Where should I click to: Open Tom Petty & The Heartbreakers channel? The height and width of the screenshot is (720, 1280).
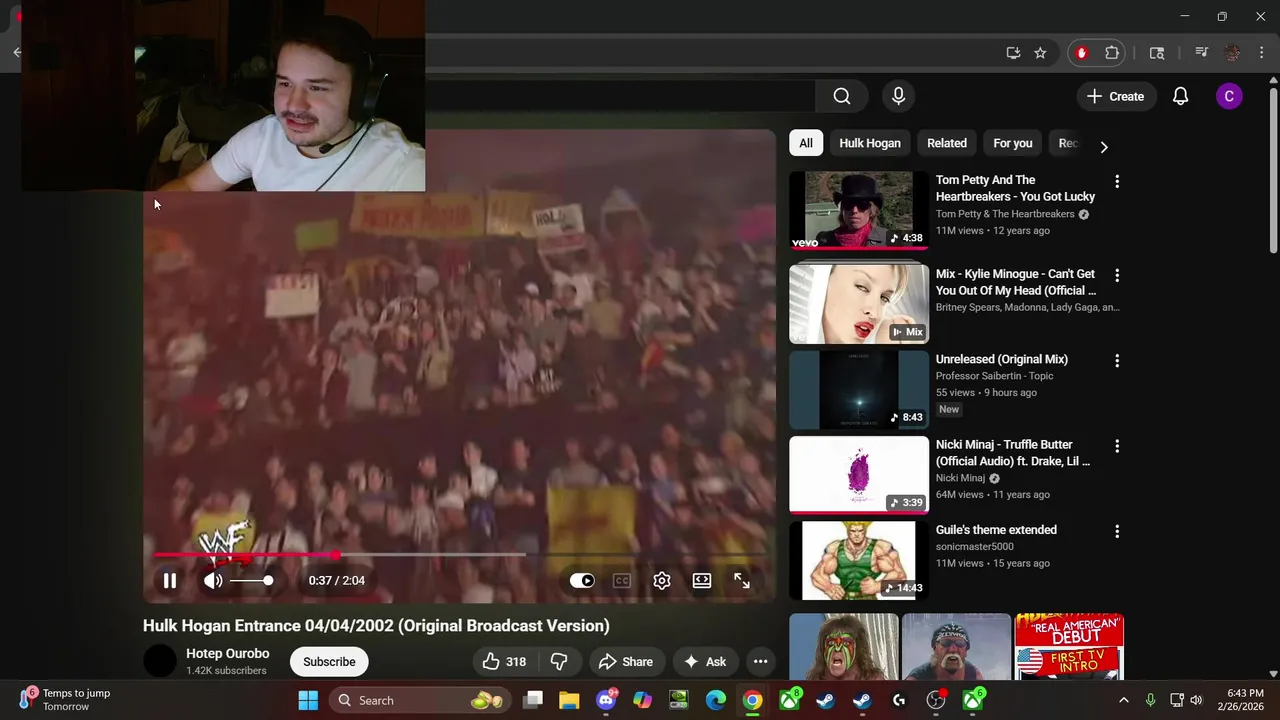(1005, 214)
